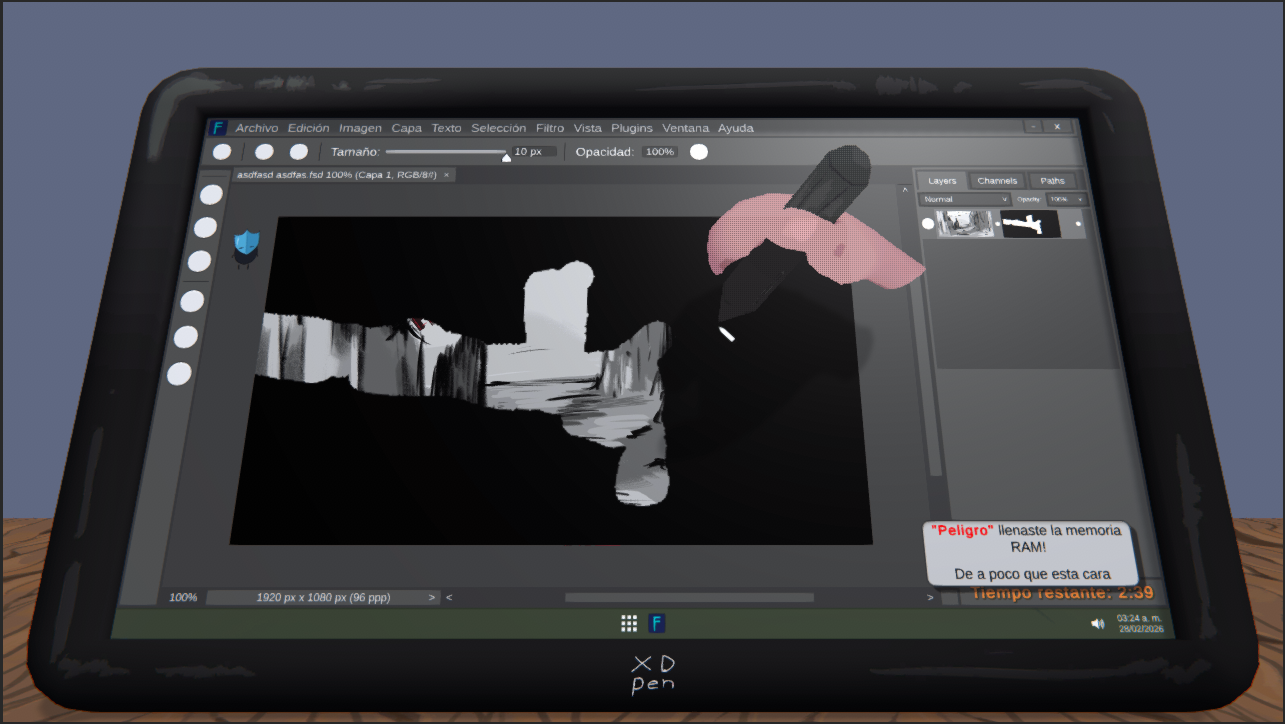Open the Vista menu
The width and height of the screenshot is (1285, 724).
click(588, 128)
